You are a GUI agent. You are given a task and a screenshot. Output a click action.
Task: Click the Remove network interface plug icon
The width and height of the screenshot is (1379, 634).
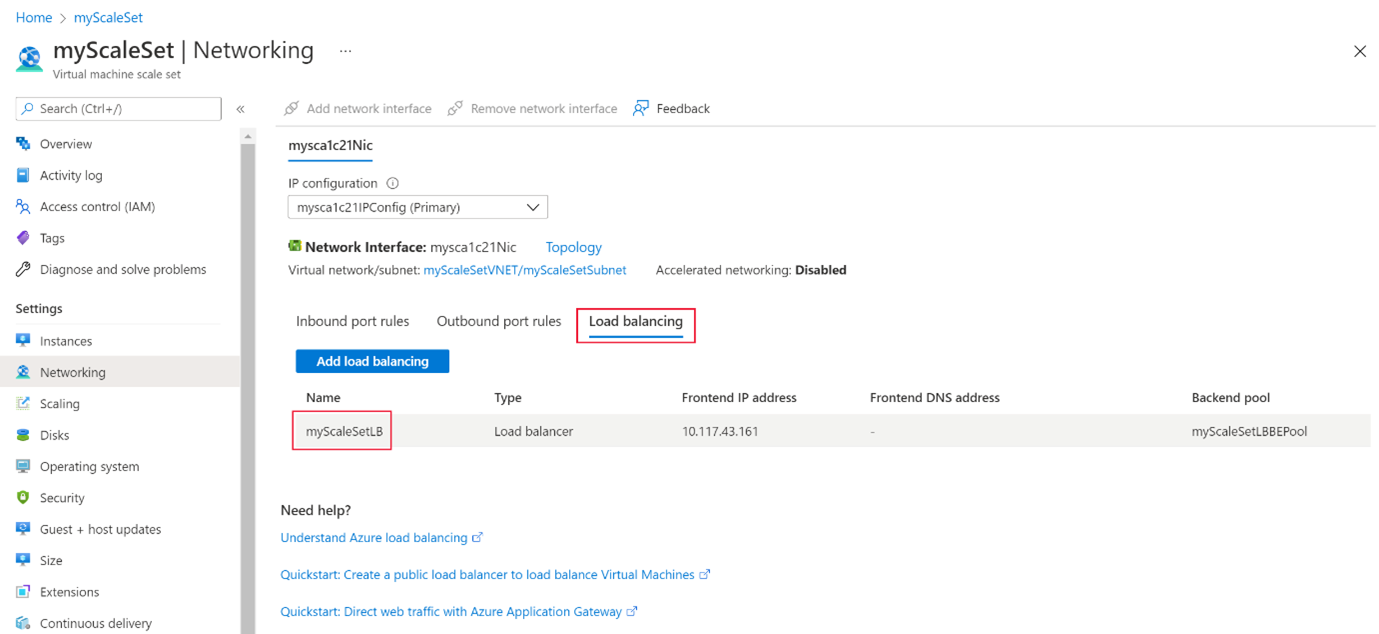(x=455, y=108)
